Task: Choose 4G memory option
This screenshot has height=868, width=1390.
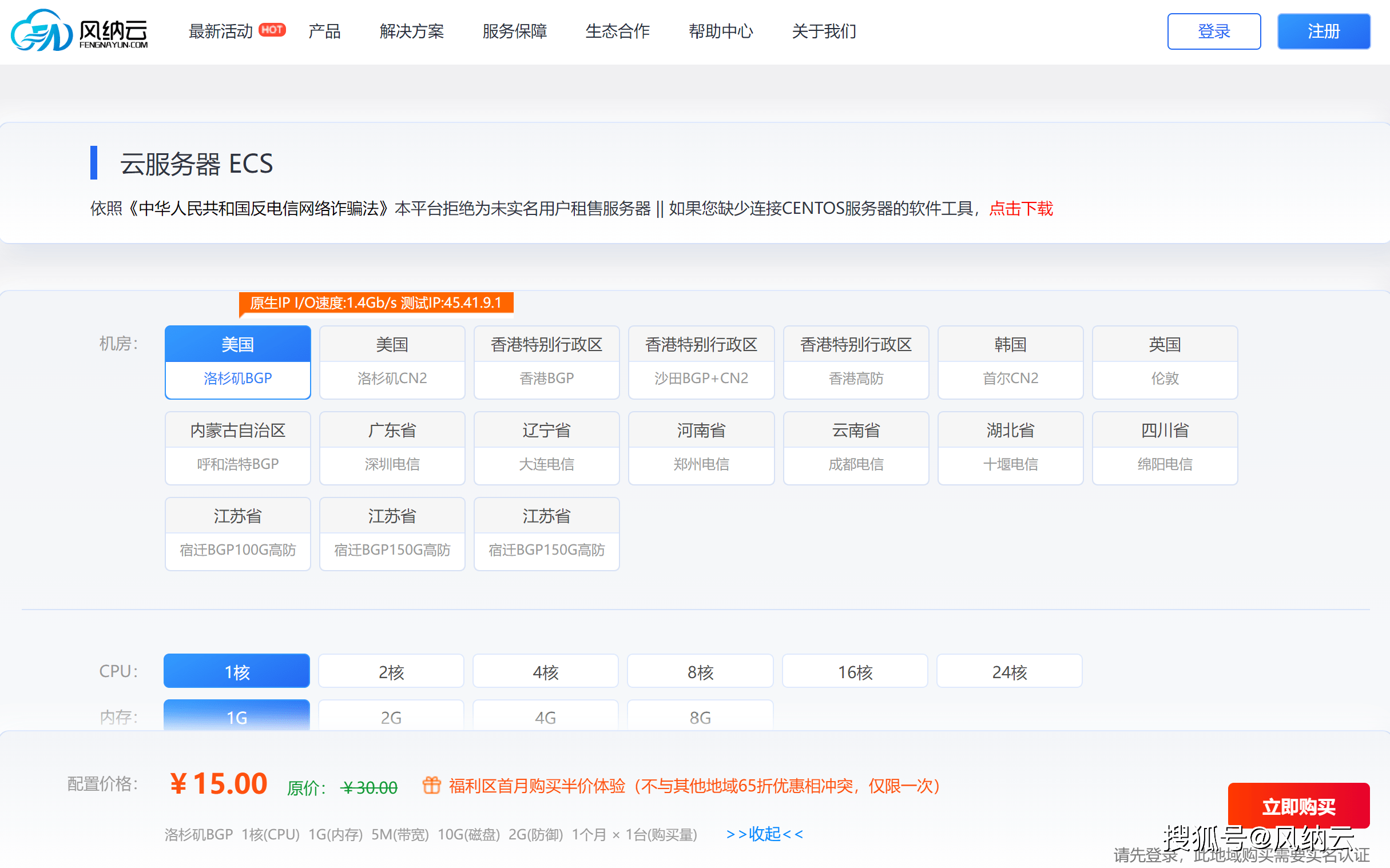Action: pyautogui.click(x=546, y=715)
